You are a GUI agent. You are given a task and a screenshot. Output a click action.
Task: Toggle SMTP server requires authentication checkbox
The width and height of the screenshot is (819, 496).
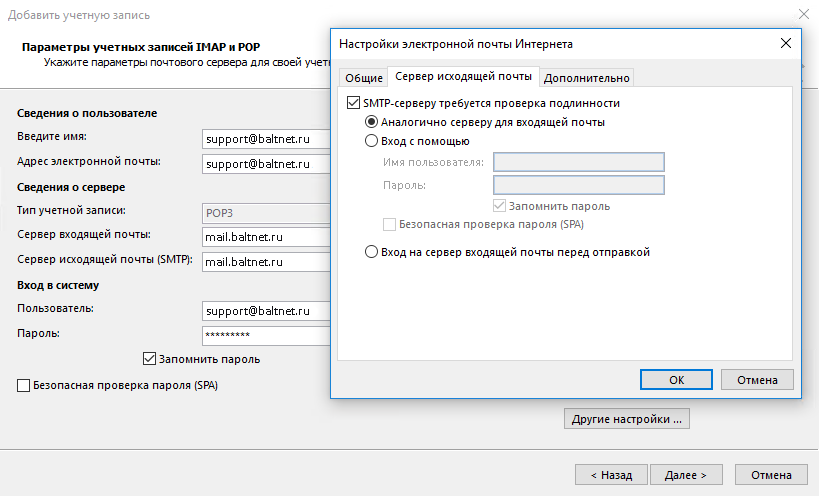(x=352, y=103)
